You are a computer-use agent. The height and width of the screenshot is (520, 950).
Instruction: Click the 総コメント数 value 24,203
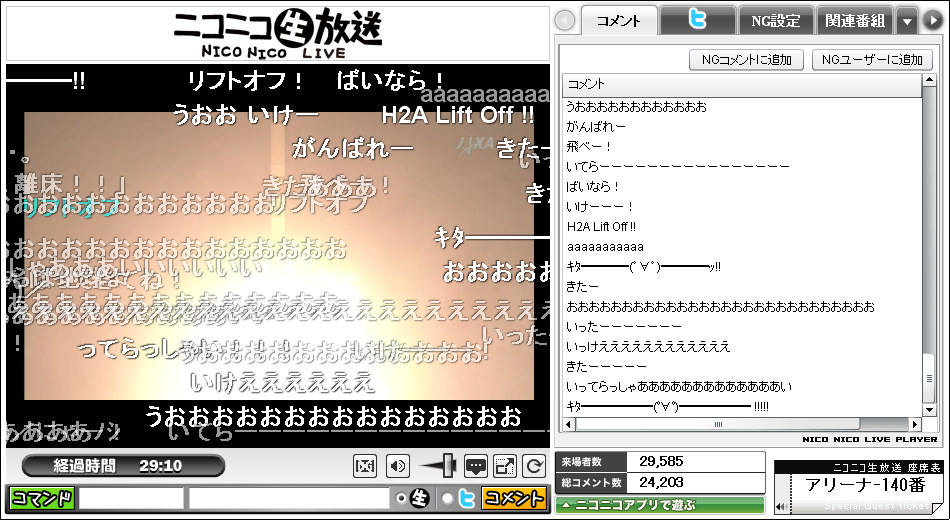pos(661,482)
